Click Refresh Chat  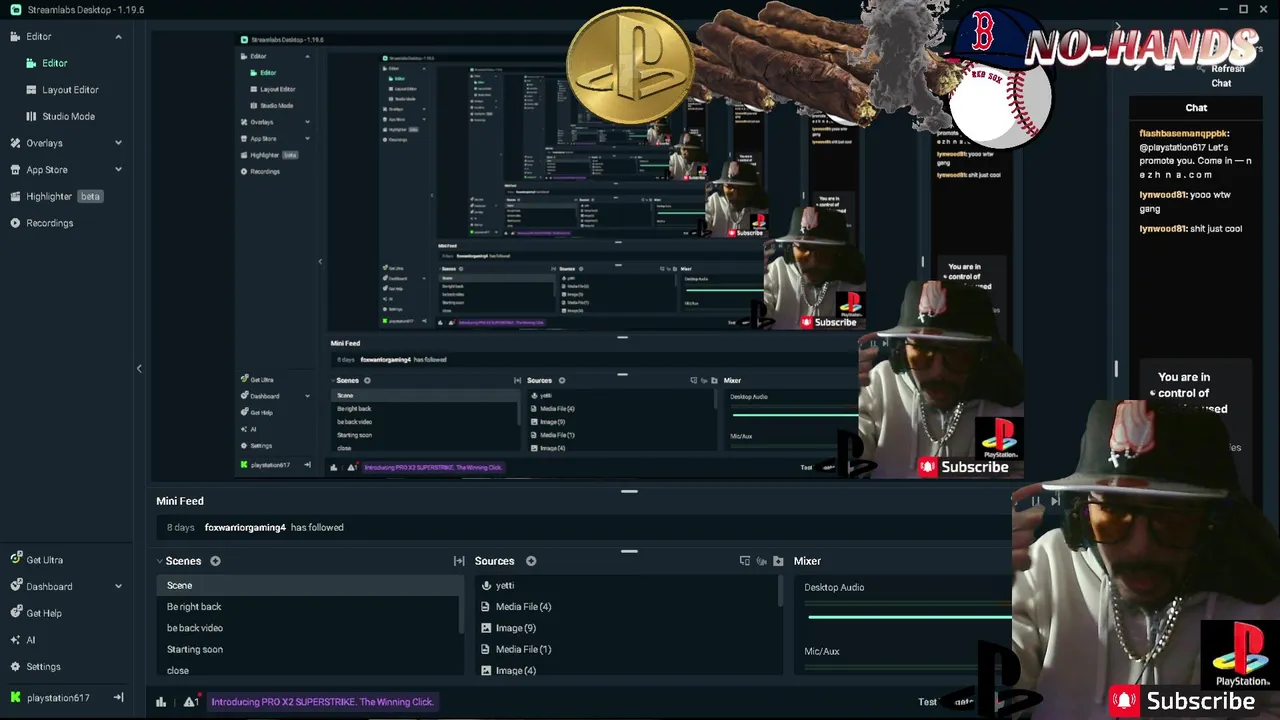(1222, 76)
